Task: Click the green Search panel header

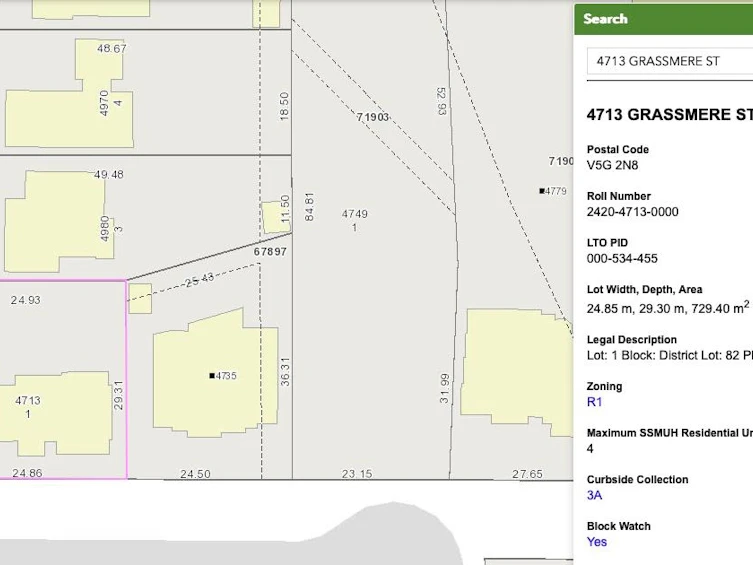Action: pyautogui.click(x=663, y=19)
